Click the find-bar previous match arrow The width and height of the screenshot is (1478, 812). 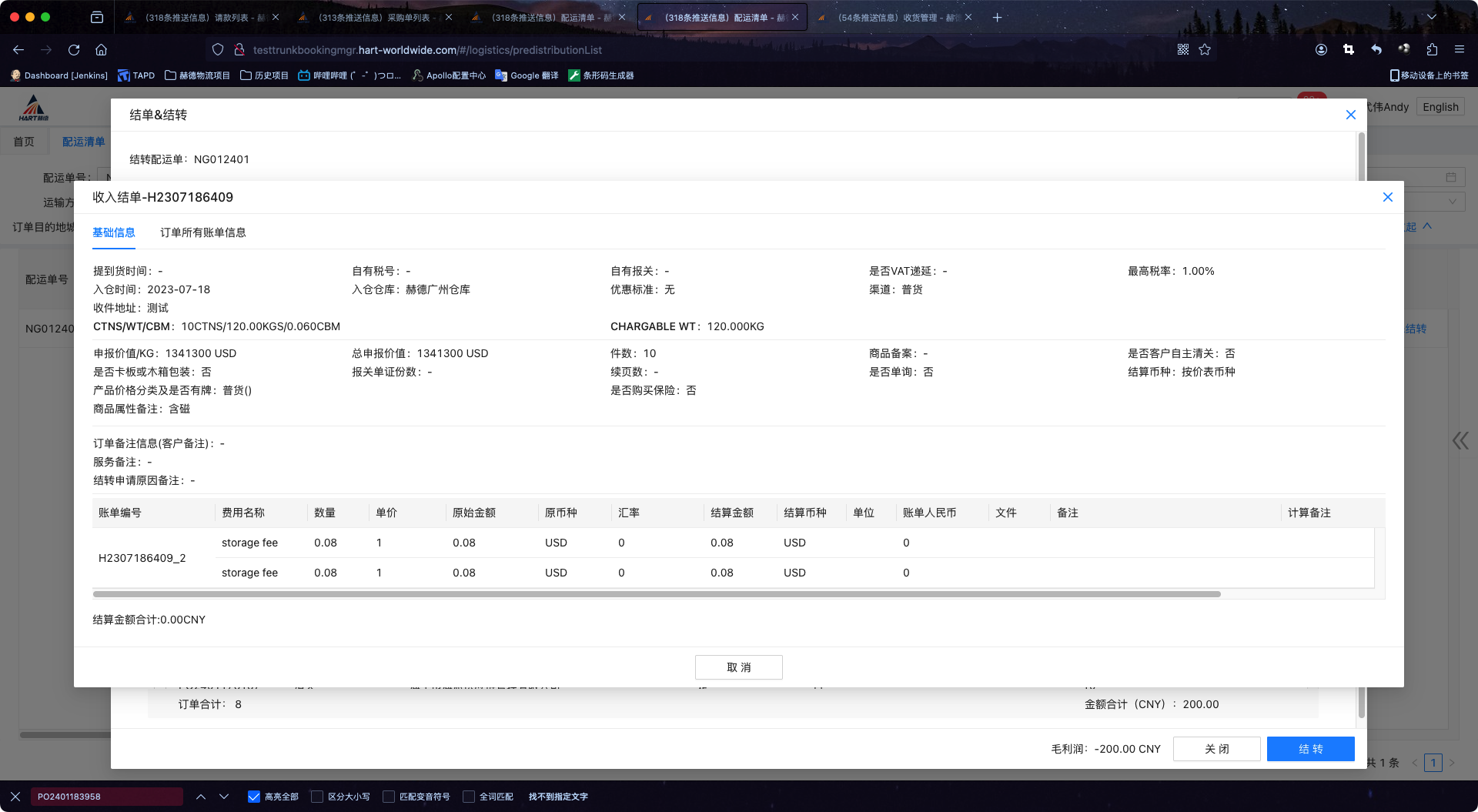201,797
